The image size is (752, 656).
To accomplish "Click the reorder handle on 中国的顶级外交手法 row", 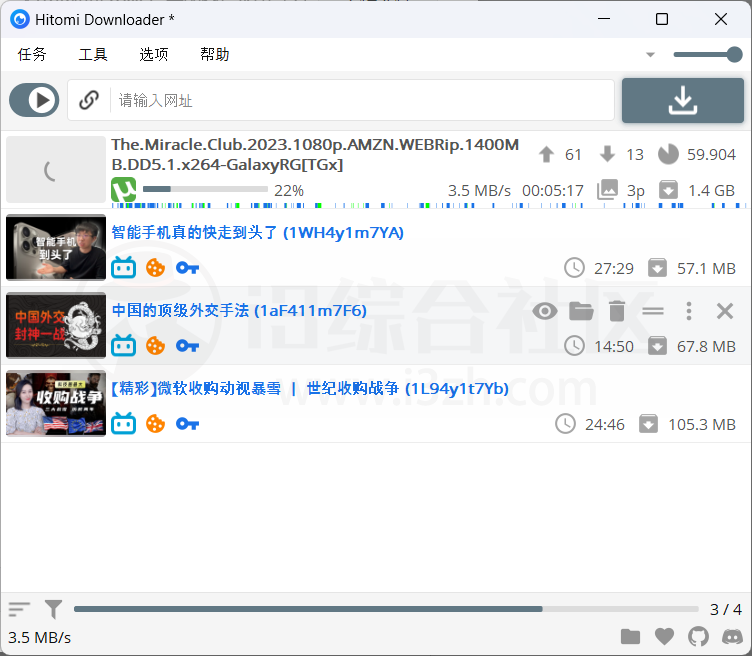I will point(653,311).
